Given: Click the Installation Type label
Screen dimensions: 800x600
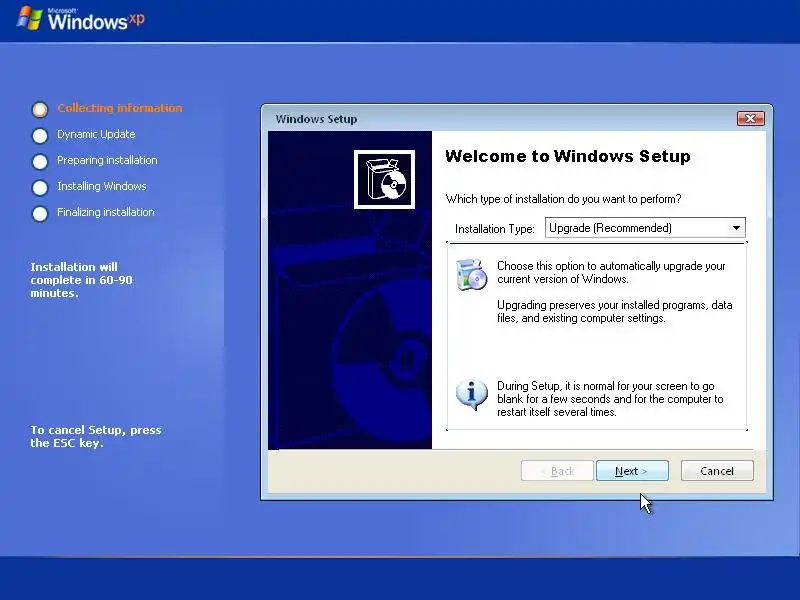Looking at the screenshot, I should [494, 229].
